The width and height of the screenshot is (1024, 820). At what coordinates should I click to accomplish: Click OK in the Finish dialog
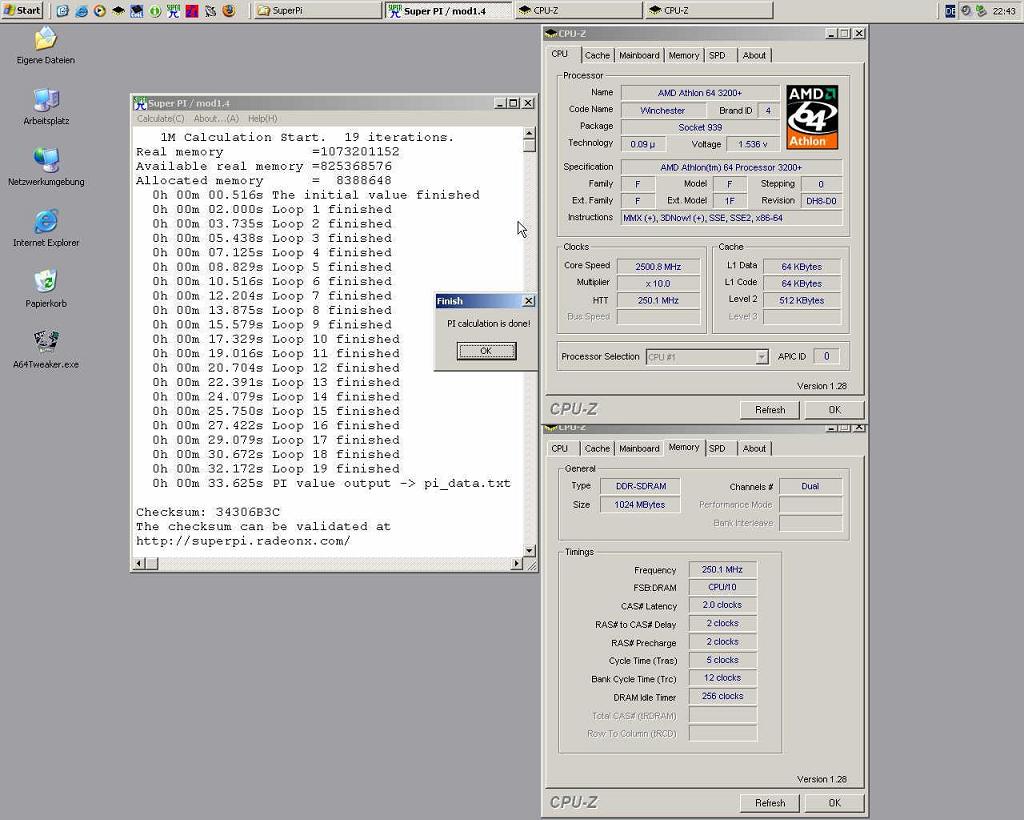(487, 351)
